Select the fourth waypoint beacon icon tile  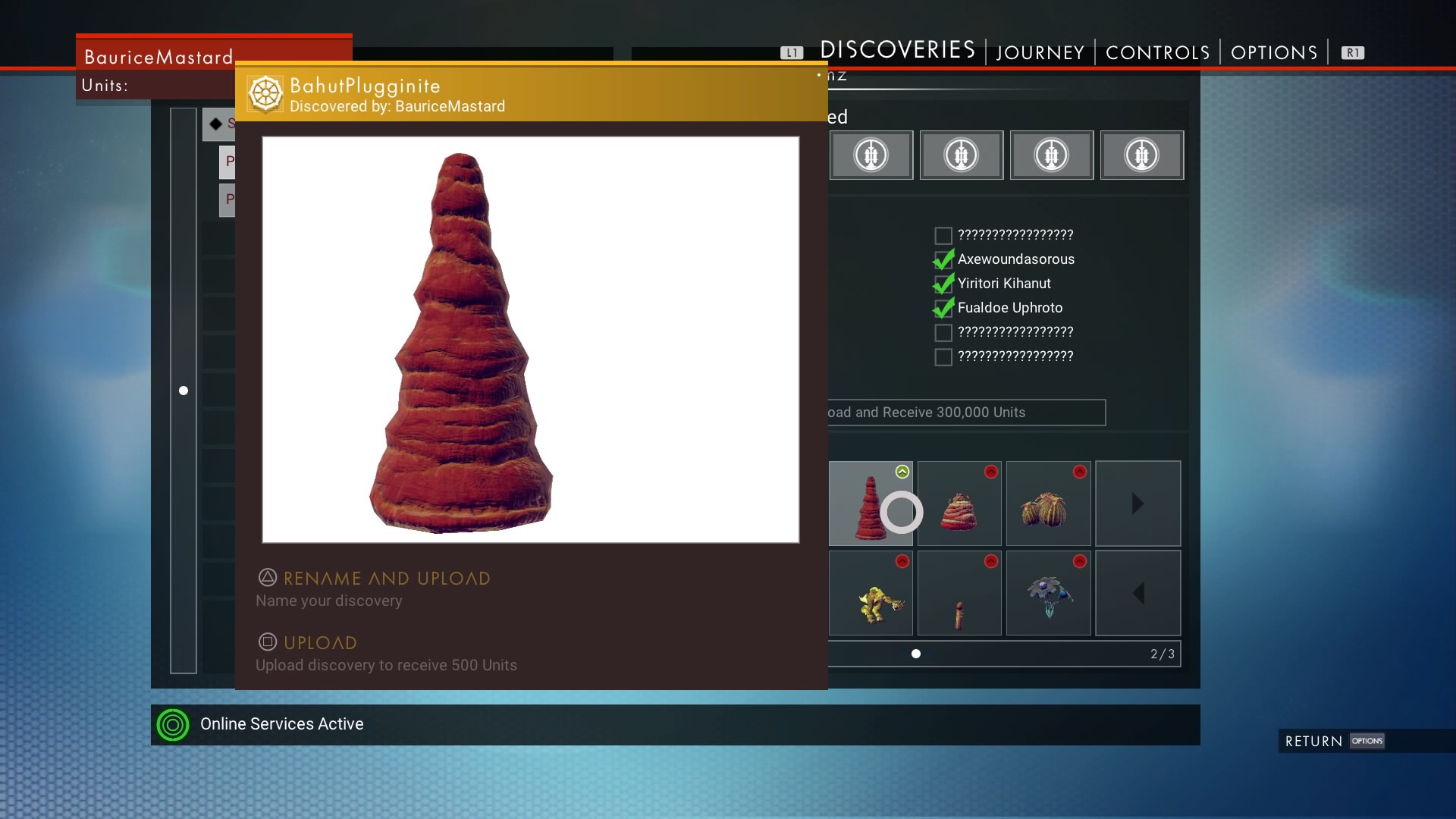click(x=1142, y=155)
